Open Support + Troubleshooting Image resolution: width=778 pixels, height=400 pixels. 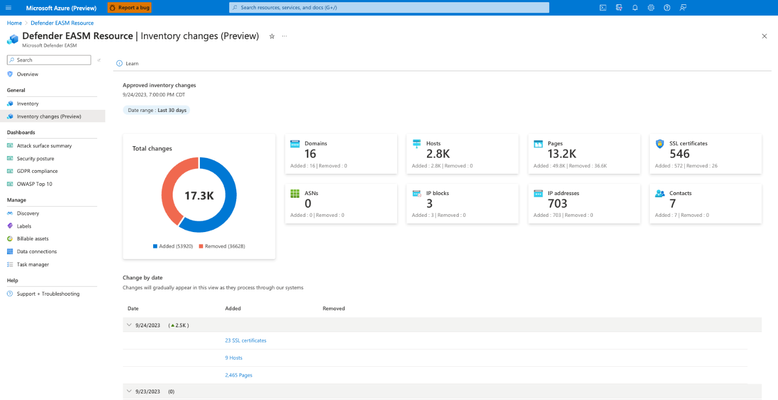[x=48, y=294]
